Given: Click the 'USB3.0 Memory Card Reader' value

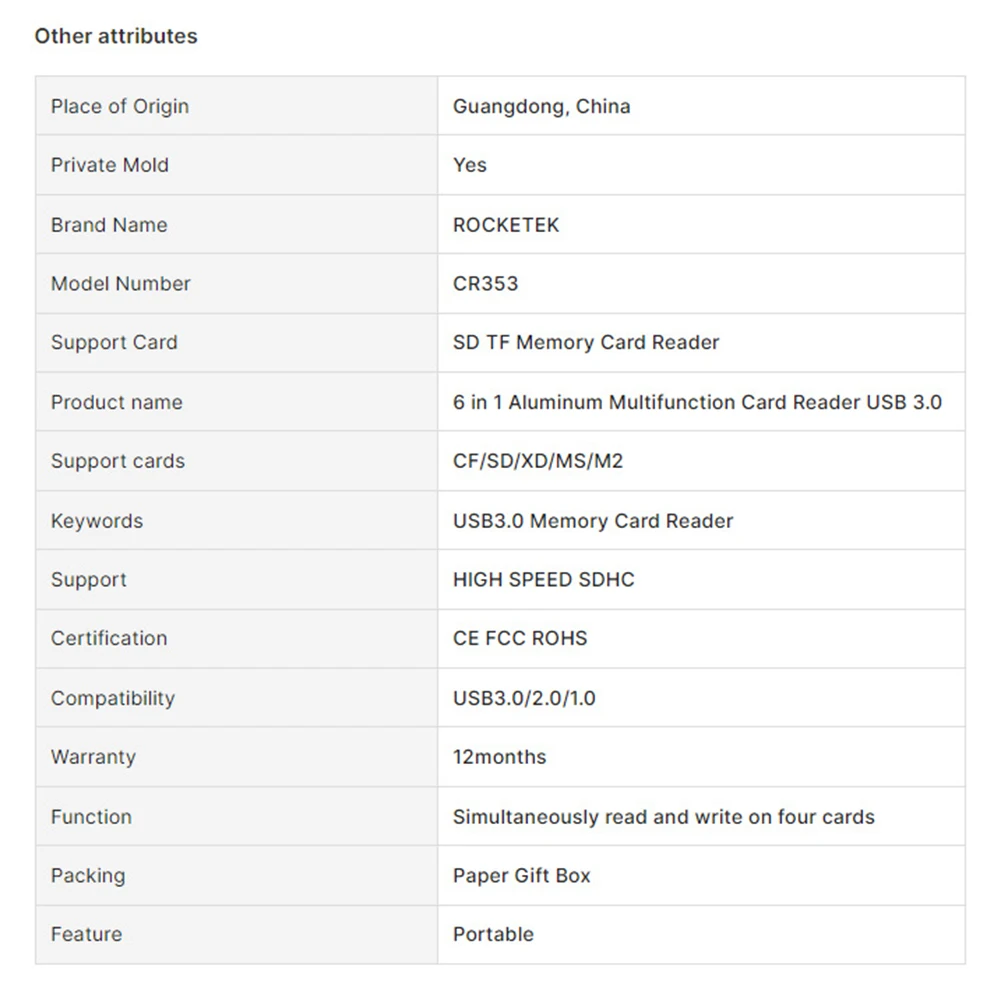Looking at the screenshot, I should tap(593, 521).
